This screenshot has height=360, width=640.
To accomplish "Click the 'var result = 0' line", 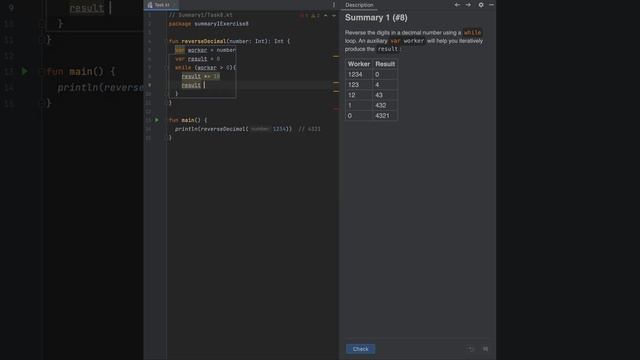I will click(x=198, y=59).
